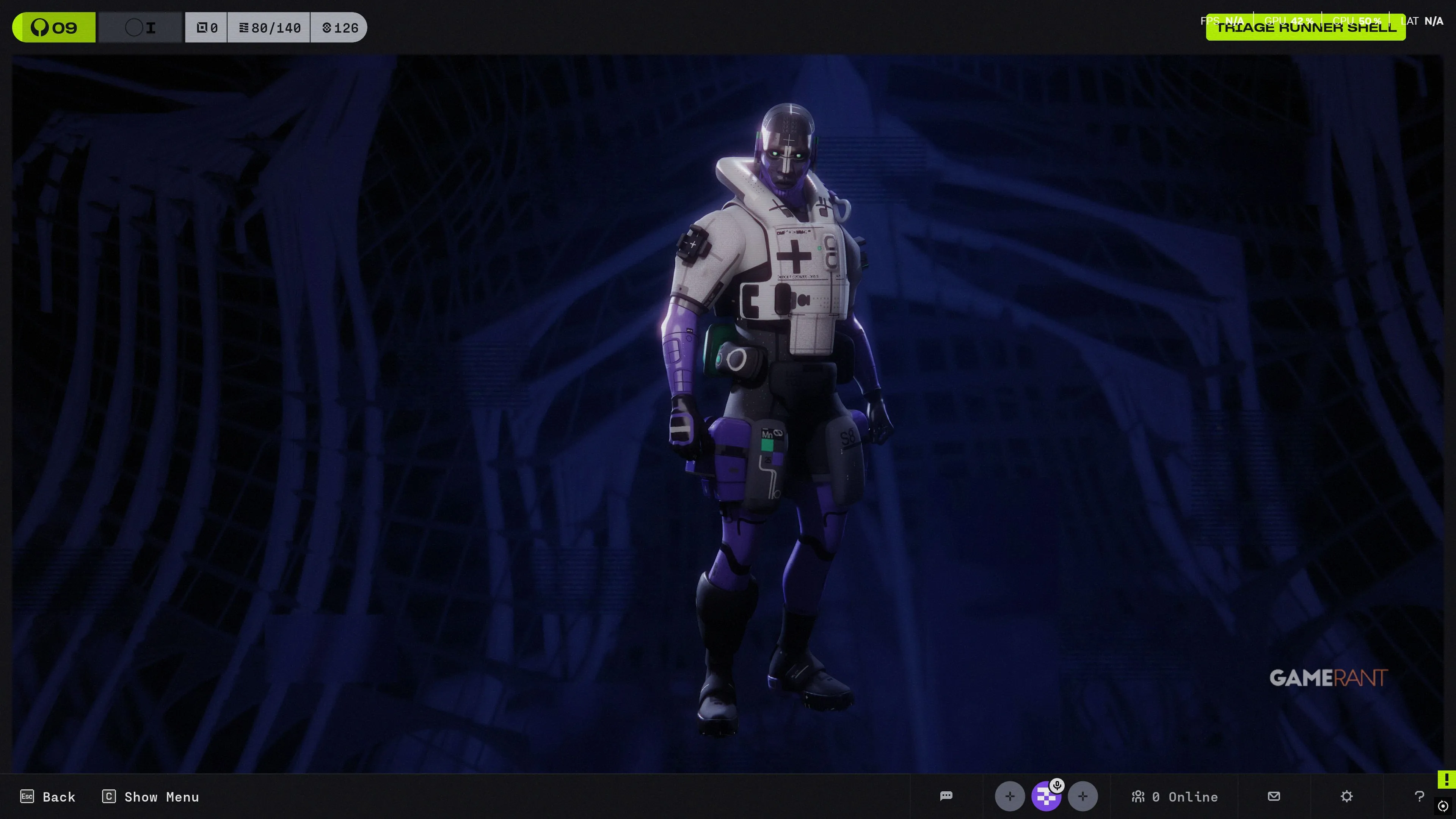Open the mail inbox envelope icon
Screen dimensions: 1456x819
pyautogui.click(x=1274, y=796)
